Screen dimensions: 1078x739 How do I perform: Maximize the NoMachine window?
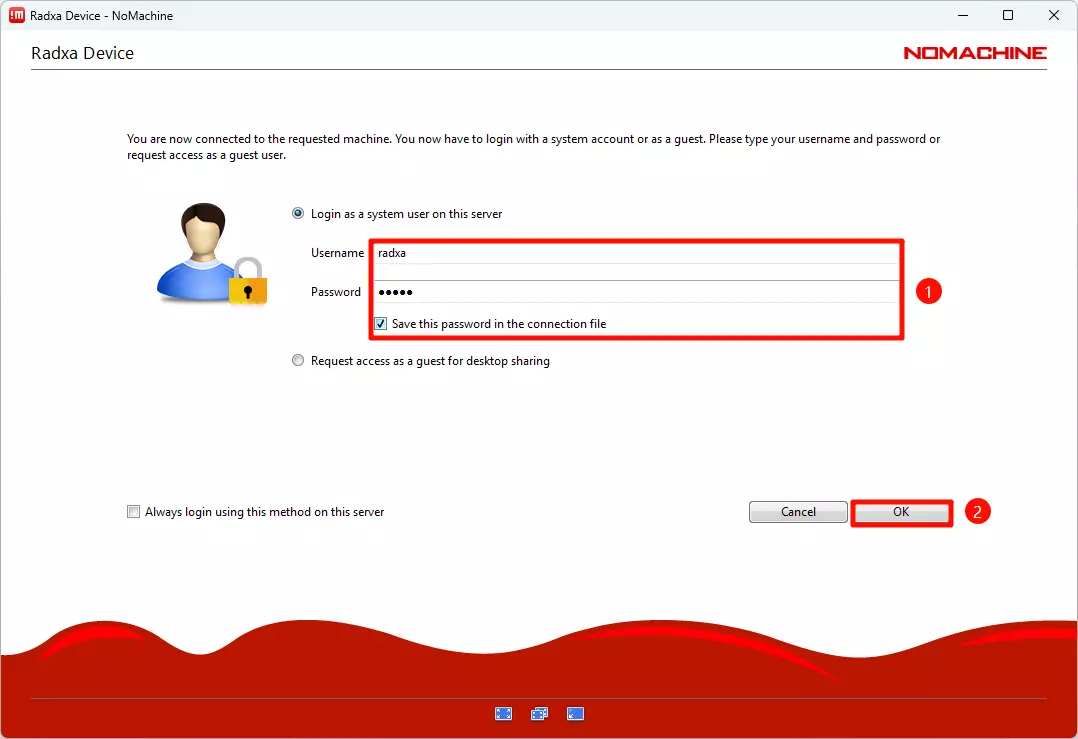(x=1008, y=15)
